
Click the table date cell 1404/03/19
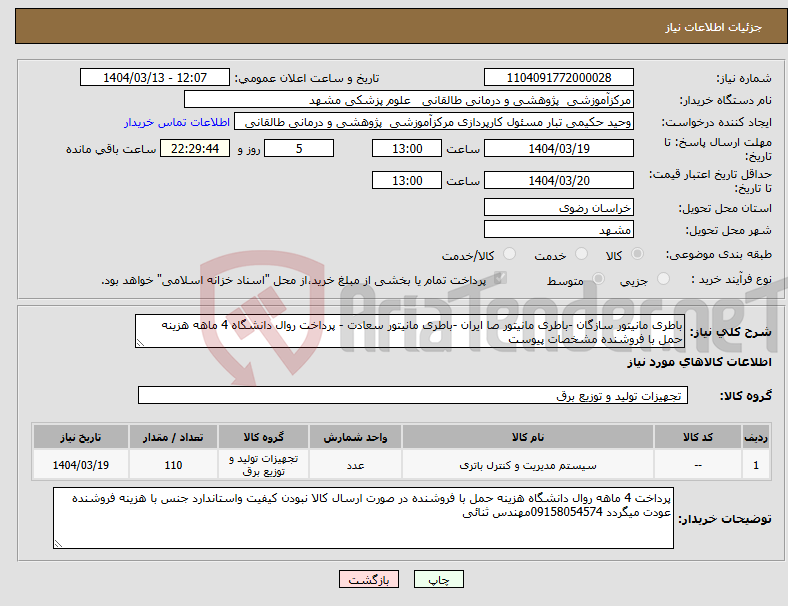click(80, 465)
